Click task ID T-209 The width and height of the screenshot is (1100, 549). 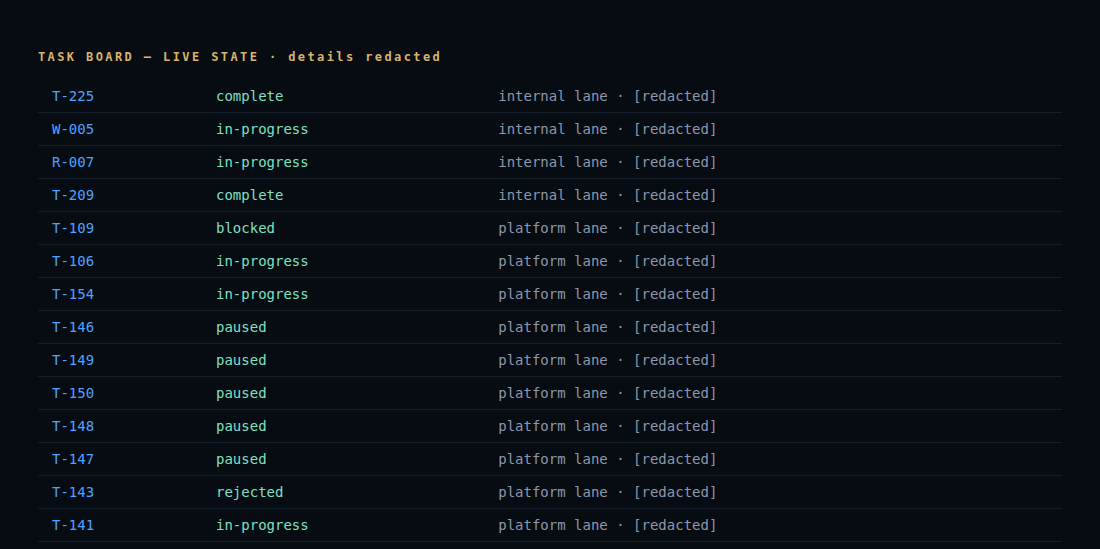tap(73, 195)
